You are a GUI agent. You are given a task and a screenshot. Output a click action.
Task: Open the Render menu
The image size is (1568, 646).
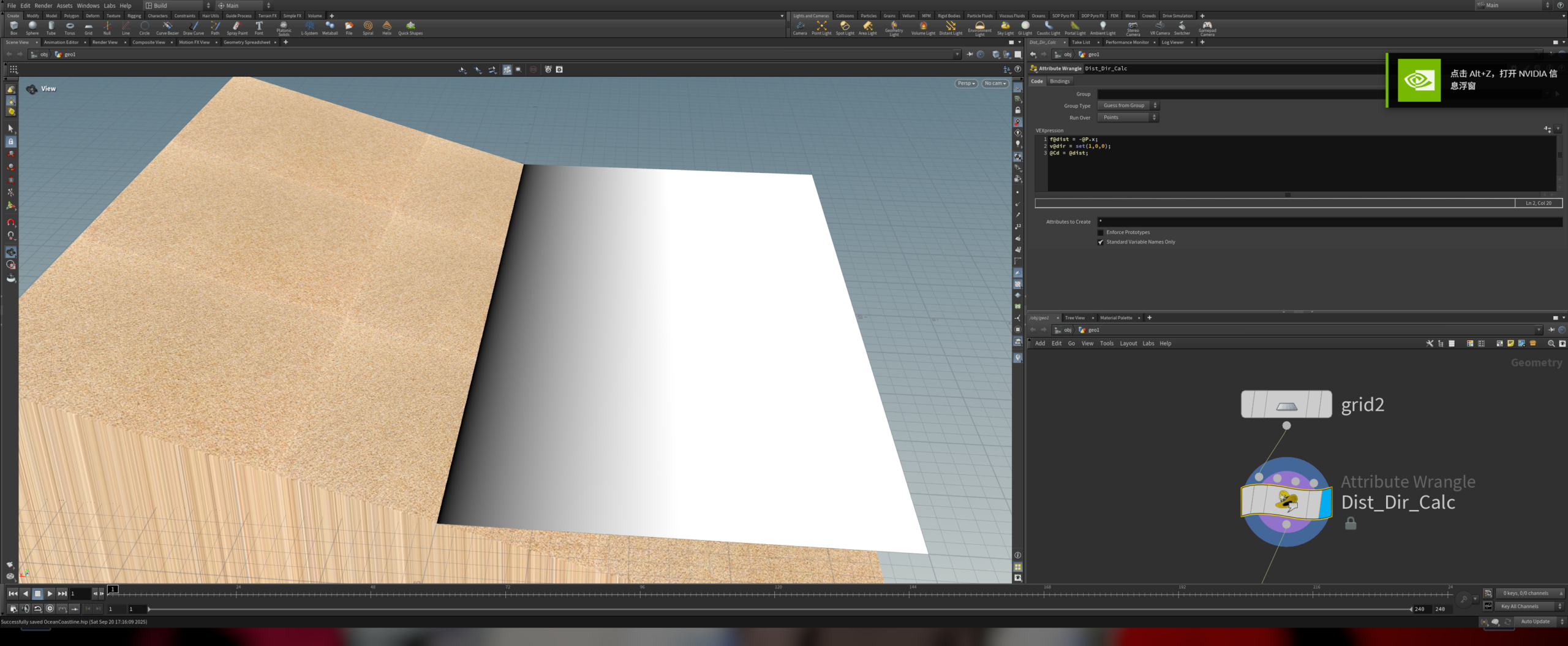[43, 6]
